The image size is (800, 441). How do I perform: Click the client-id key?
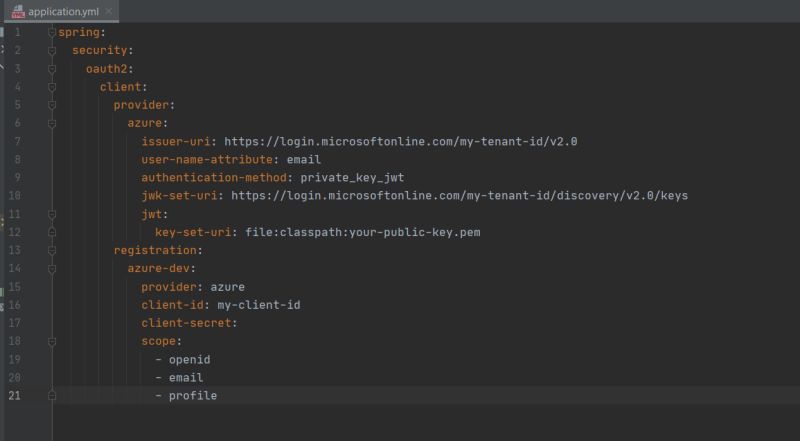[172, 305]
